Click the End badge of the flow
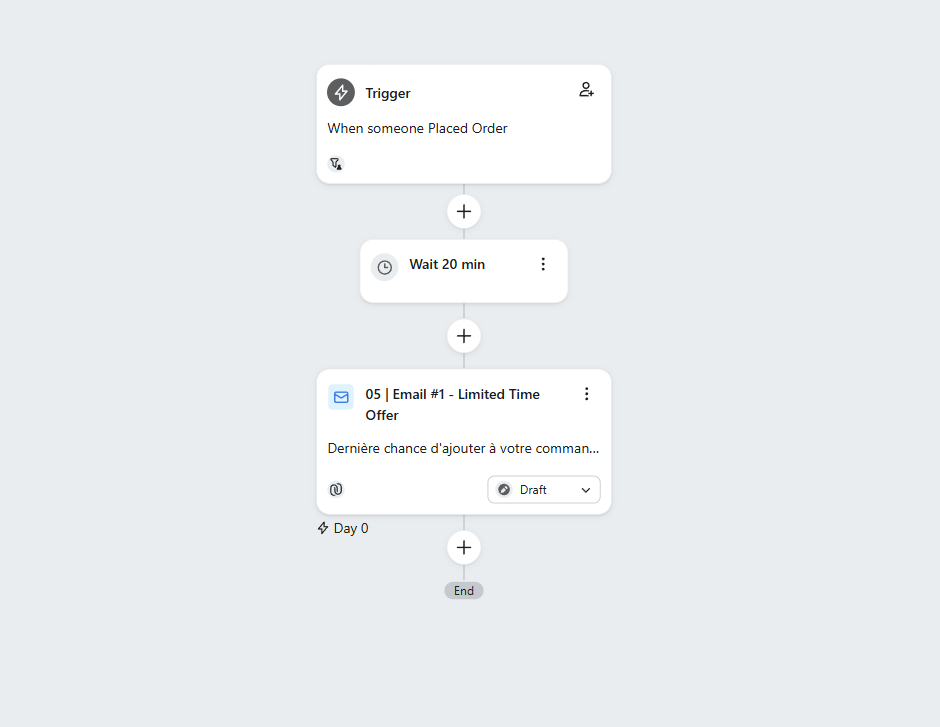This screenshot has width=940, height=727. click(x=464, y=591)
